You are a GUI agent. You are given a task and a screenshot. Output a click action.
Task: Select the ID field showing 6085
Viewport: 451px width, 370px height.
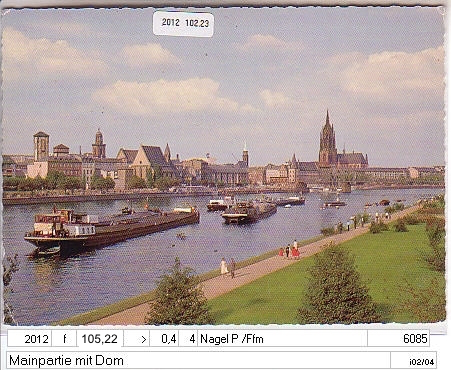[398, 339]
